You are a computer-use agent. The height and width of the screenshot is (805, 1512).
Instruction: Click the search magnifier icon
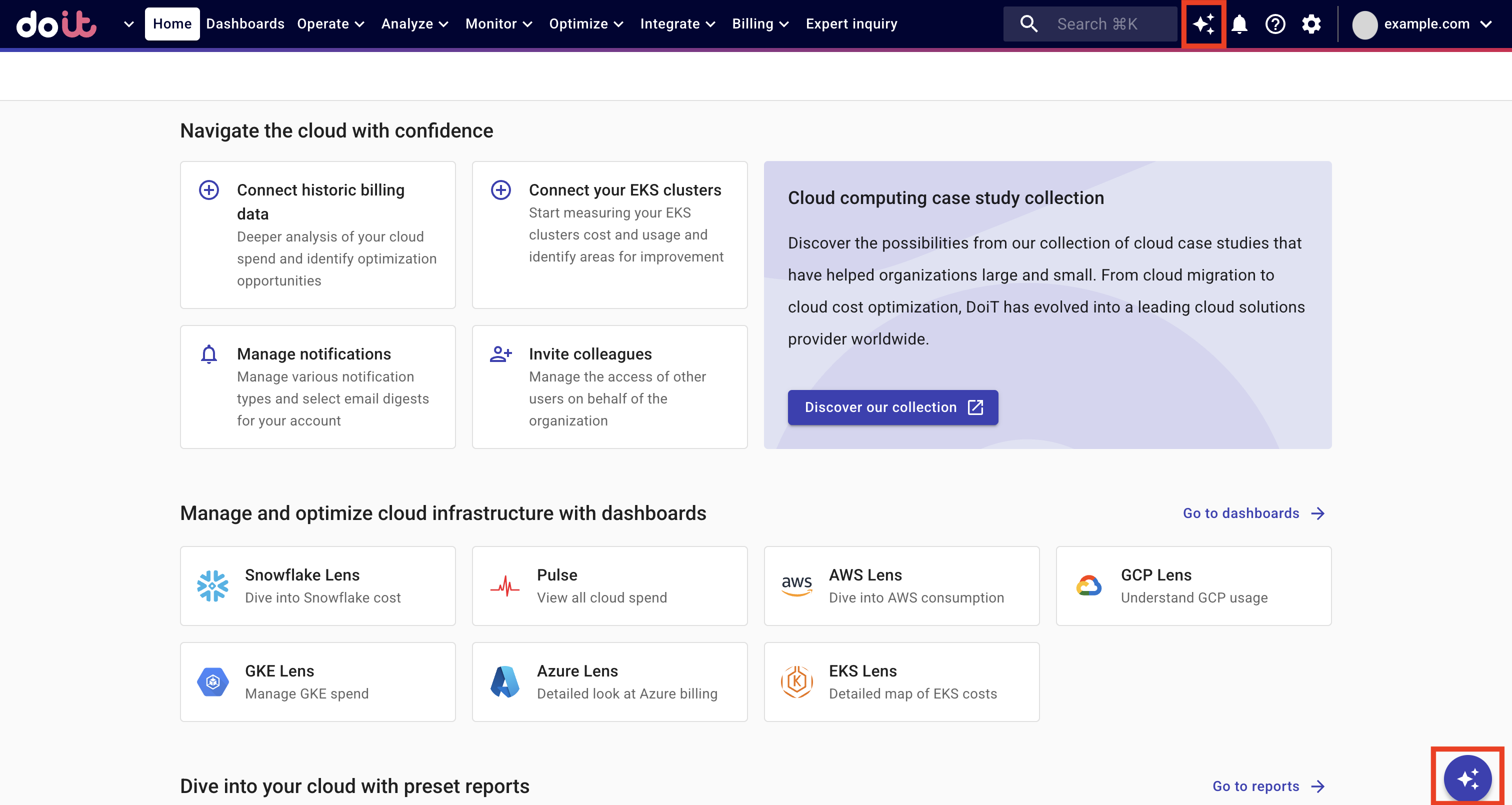click(x=1028, y=24)
